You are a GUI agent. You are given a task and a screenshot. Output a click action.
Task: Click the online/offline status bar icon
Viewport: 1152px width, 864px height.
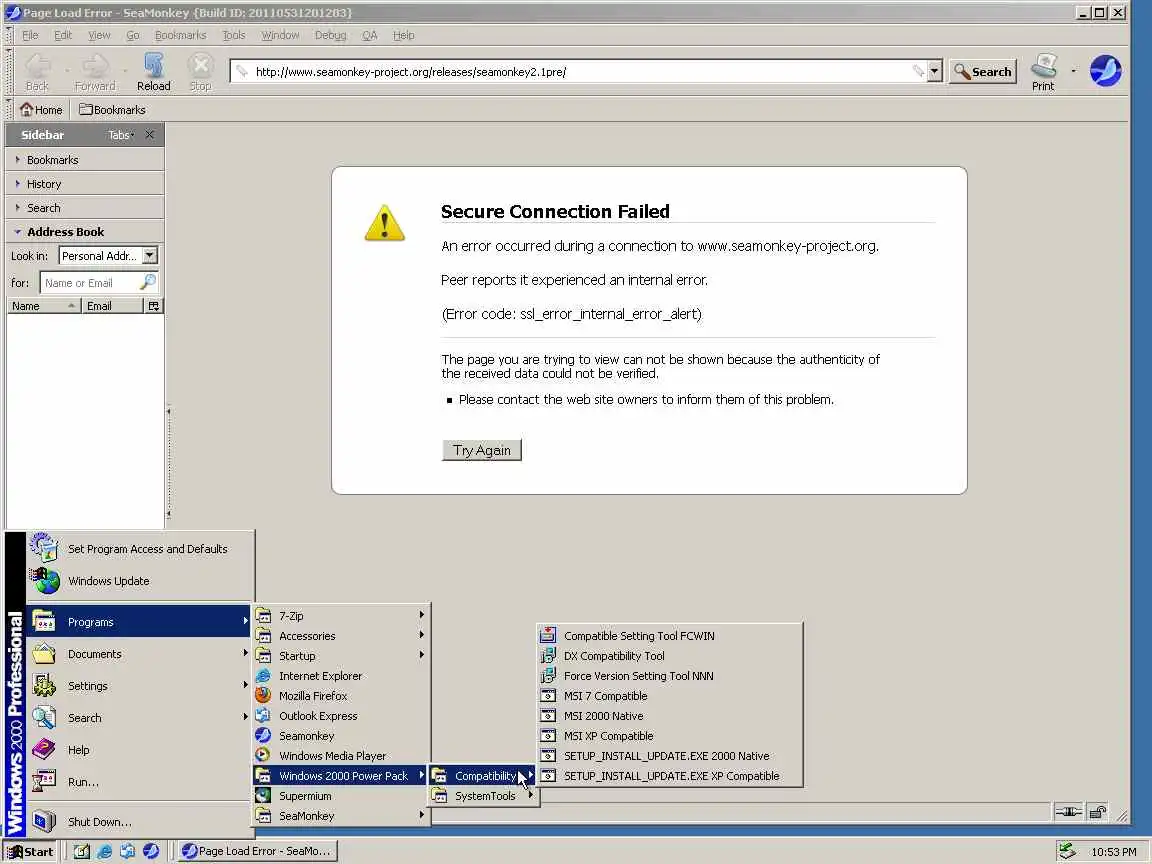[1068, 811]
